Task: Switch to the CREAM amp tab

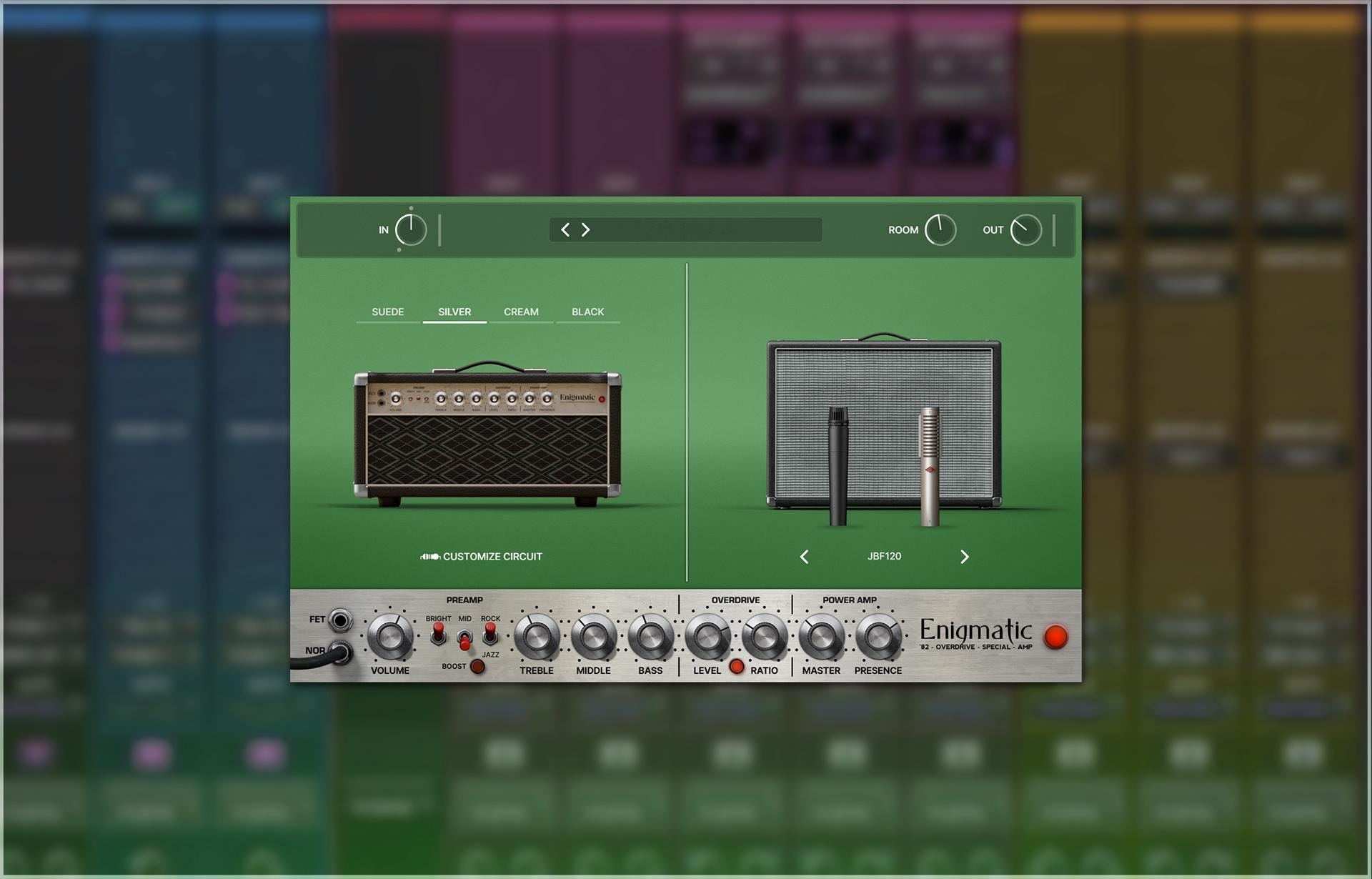Action: 521,312
